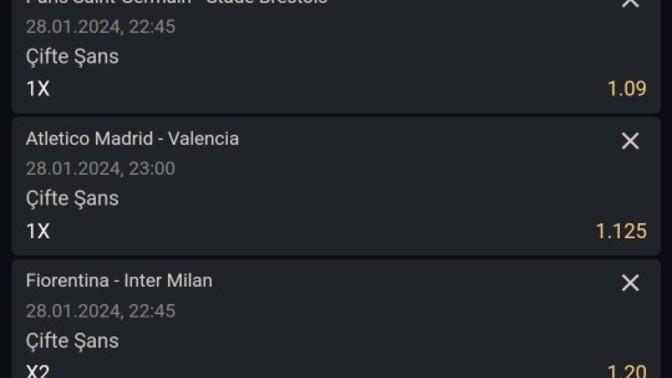Click Çifte Şans under Atletico Madrid match
The image size is (672, 378).
click(72, 198)
